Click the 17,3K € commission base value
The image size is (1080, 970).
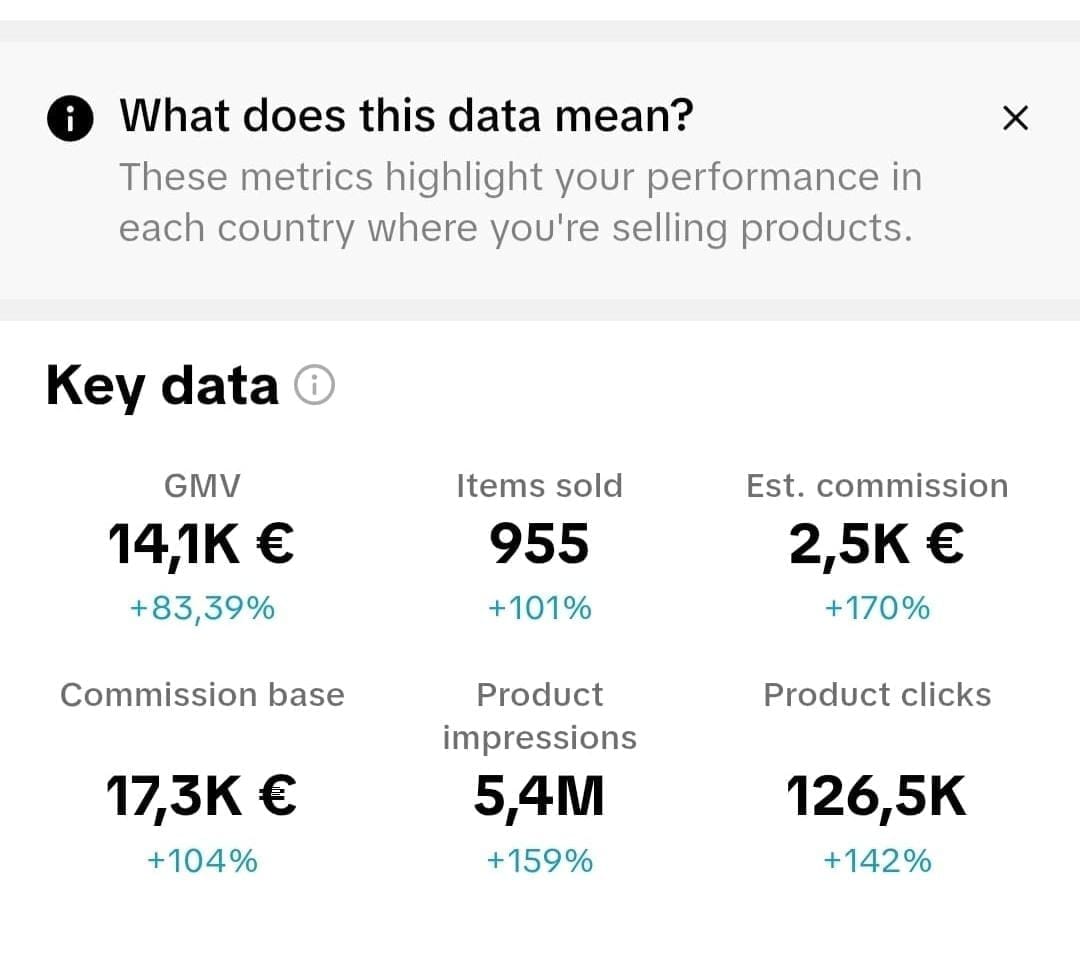point(201,797)
